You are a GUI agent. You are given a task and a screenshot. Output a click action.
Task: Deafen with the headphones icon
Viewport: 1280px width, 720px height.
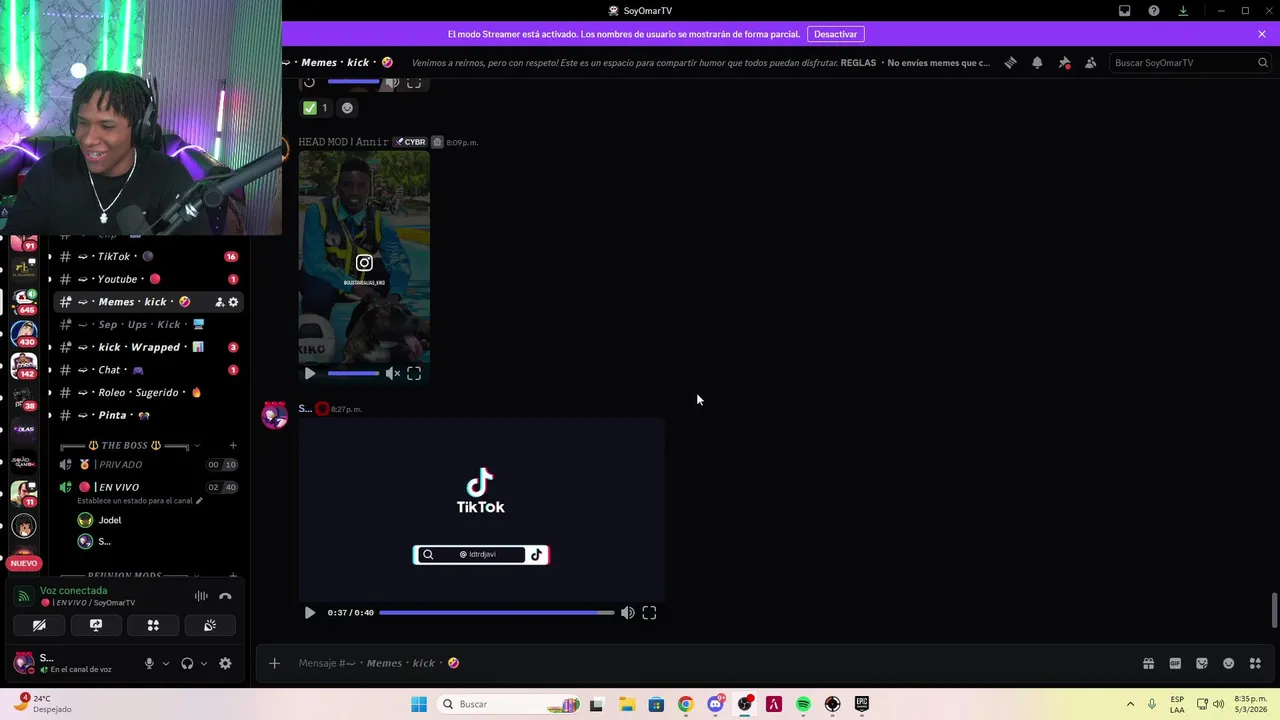(x=187, y=663)
